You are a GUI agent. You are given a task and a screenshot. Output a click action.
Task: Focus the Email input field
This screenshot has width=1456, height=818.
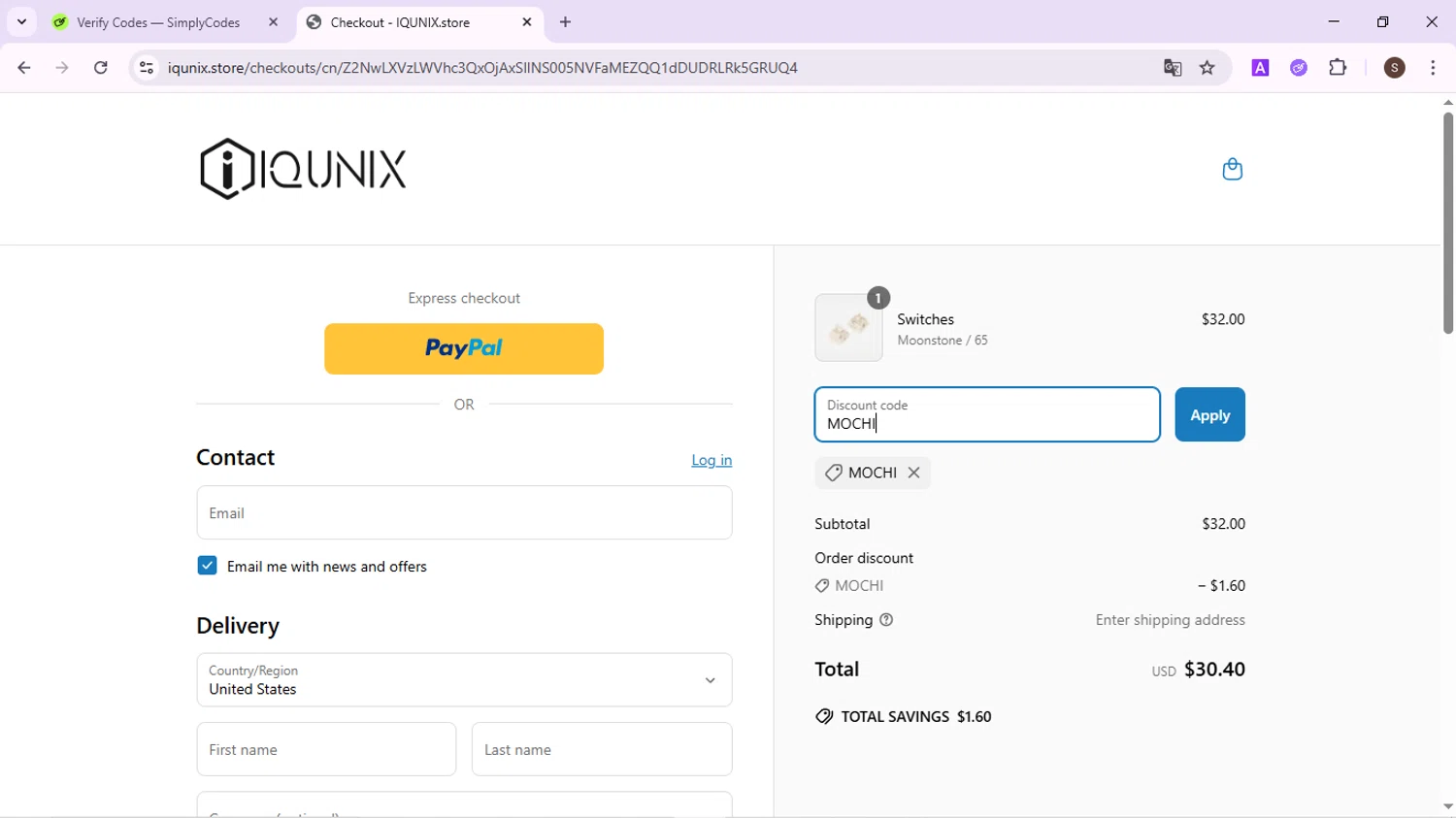[464, 512]
